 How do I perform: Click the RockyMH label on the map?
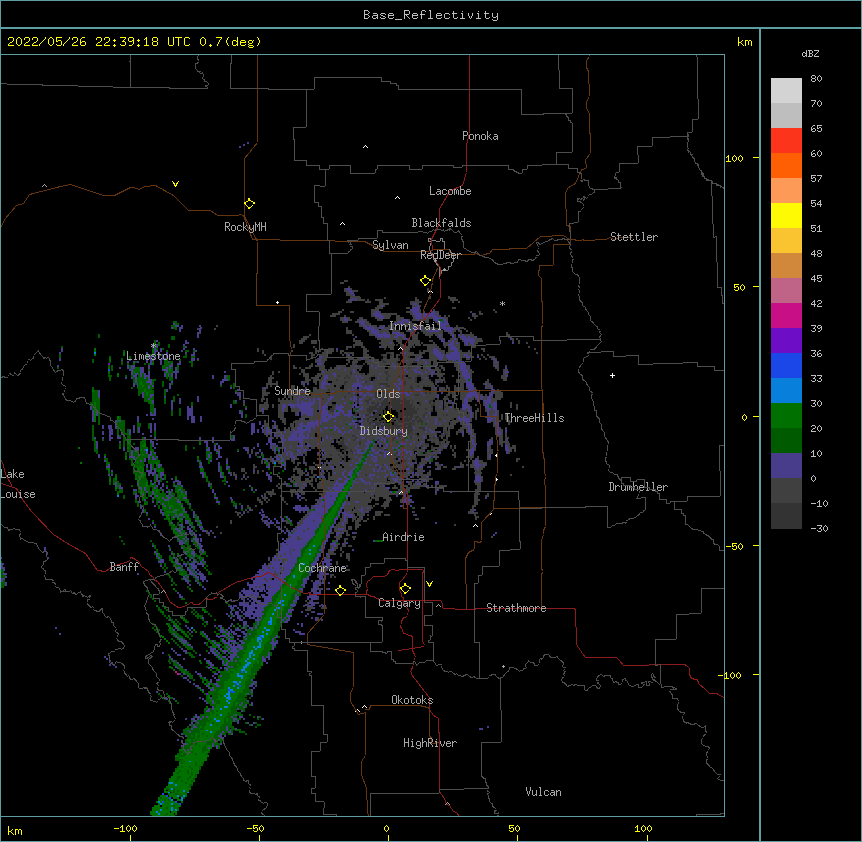tap(245, 226)
